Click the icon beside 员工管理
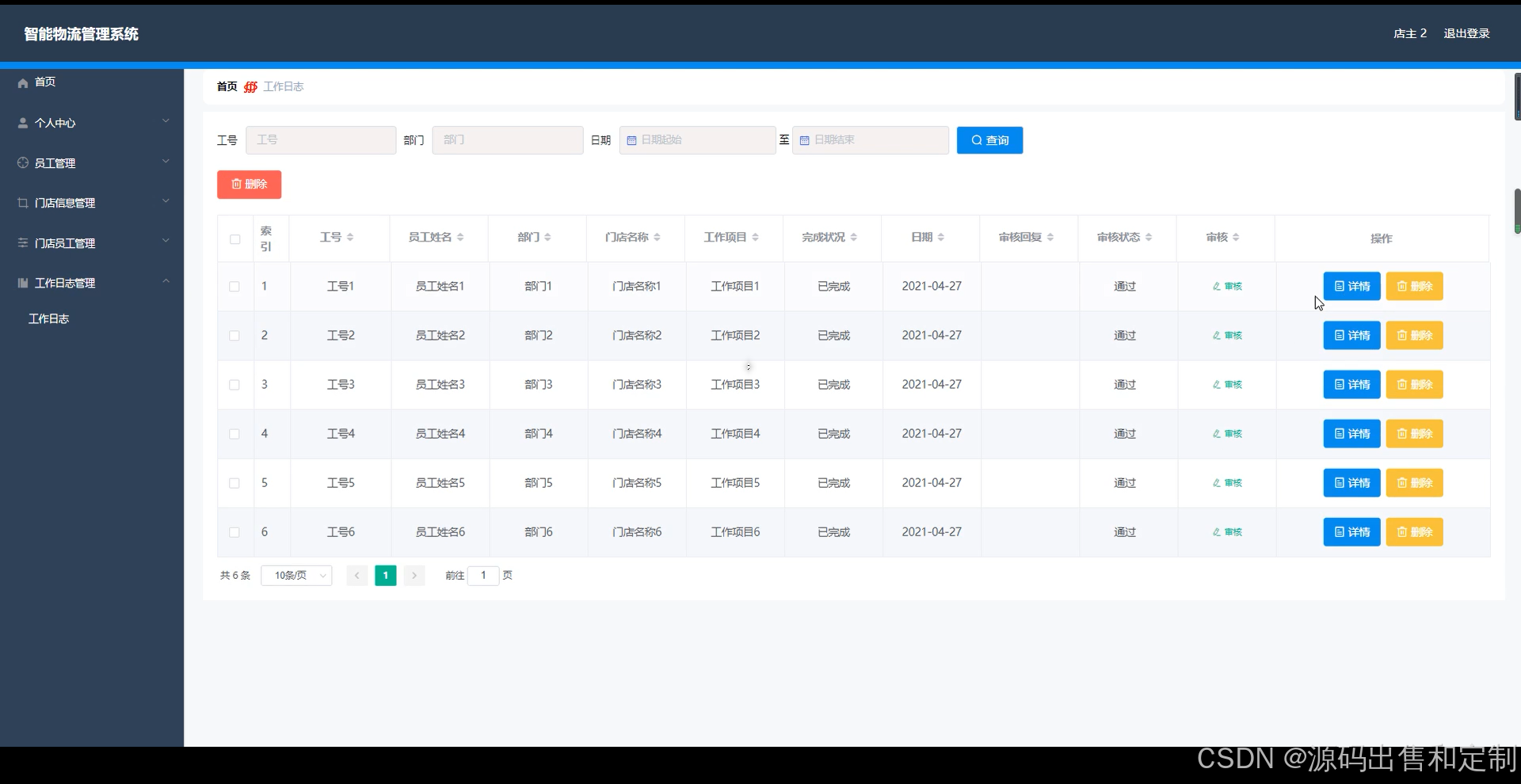Screen dimensions: 1521x784 point(23,162)
